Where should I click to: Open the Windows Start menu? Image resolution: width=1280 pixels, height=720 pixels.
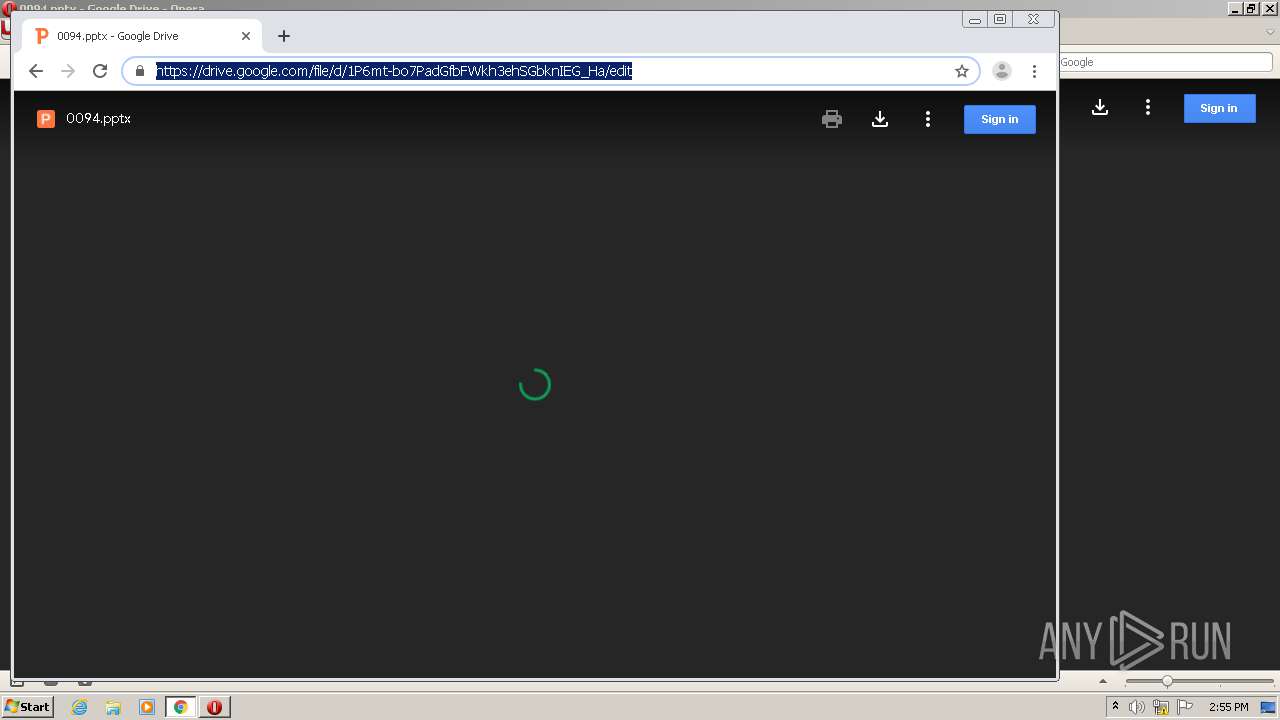pos(28,706)
